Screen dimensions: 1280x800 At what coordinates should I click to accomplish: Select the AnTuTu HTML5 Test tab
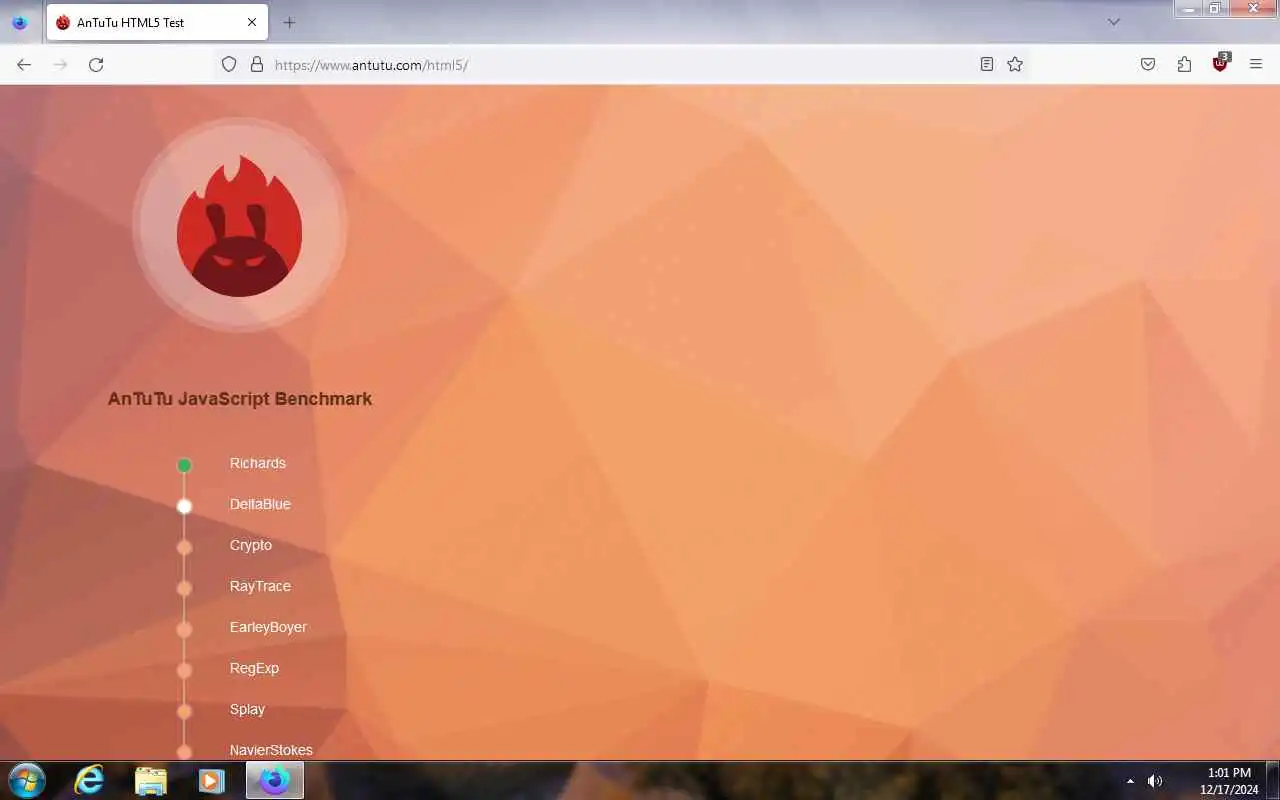tap(157, 22)
